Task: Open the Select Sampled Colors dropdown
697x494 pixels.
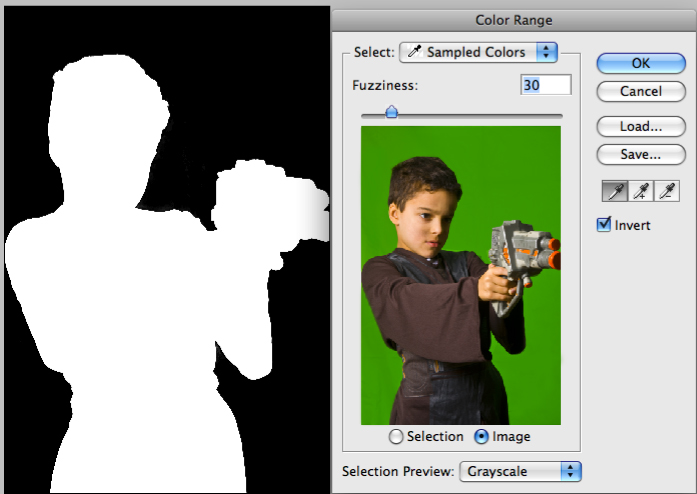Action: pyautogui.click(x=478, y=52)
